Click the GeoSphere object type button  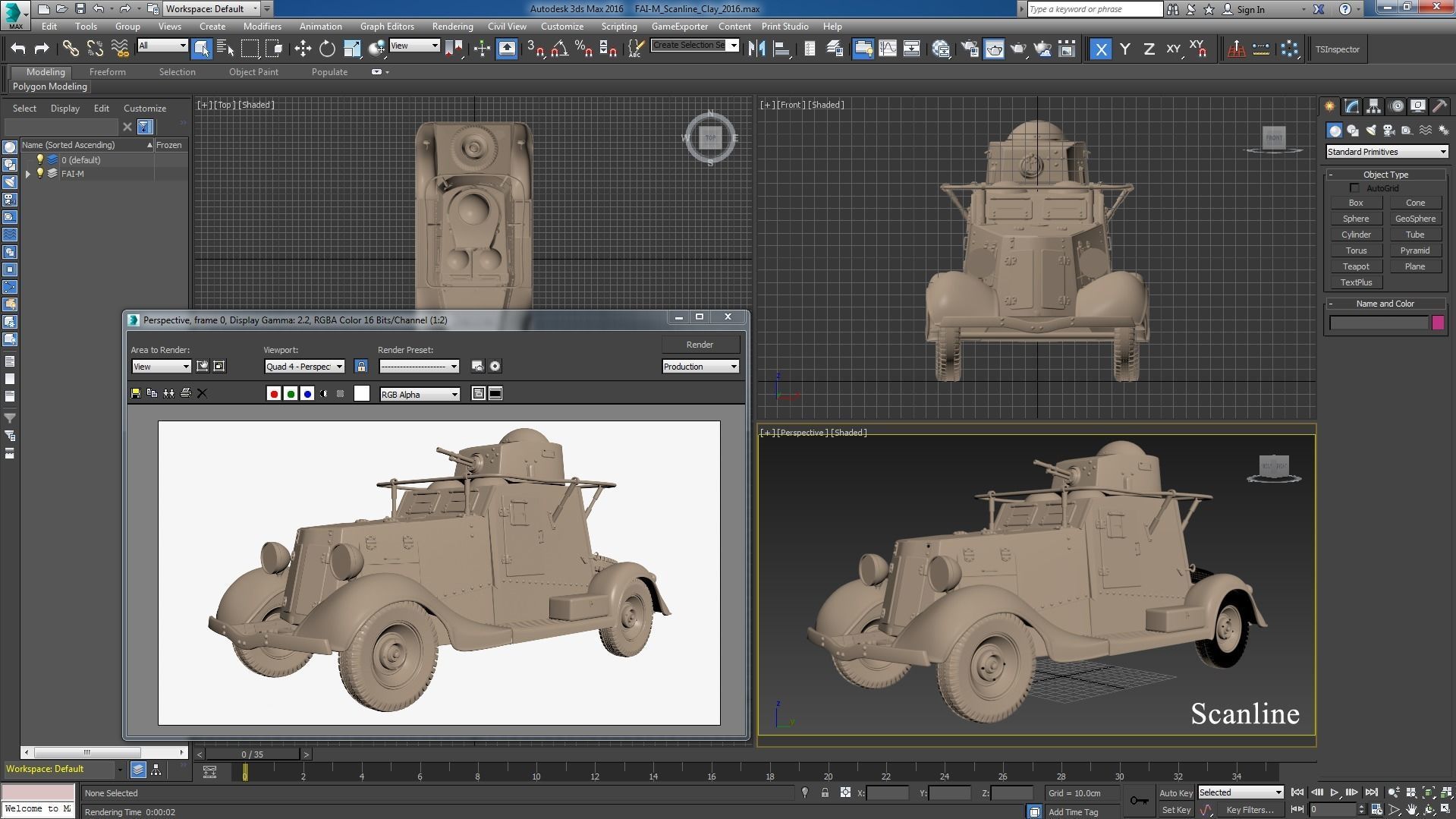(1415, 219)
